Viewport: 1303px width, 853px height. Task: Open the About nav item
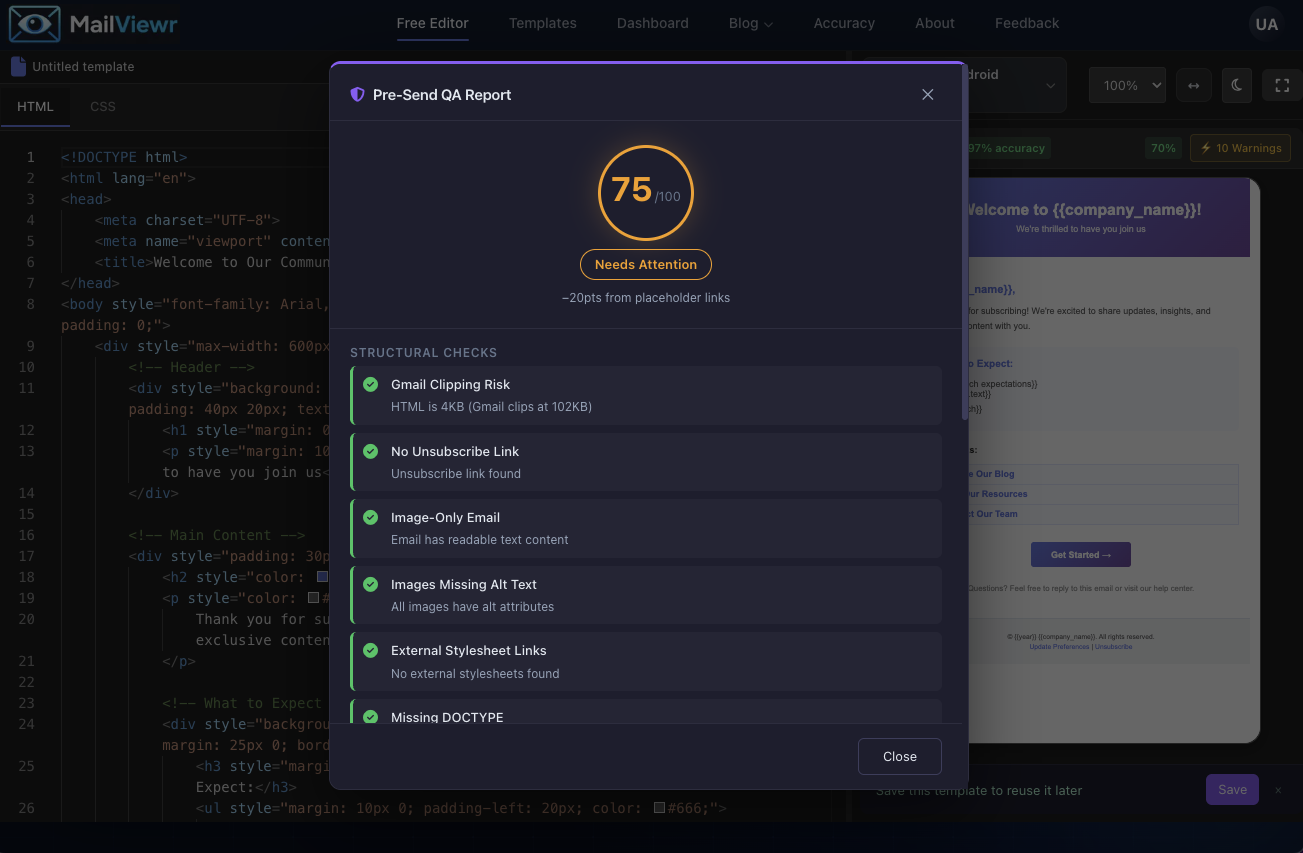point(935,23)
